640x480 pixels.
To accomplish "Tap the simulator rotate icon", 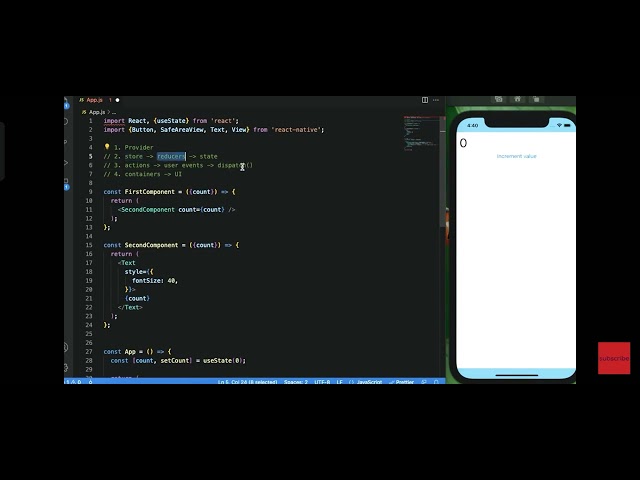I will pyautogui.click(x=536, y=99).
